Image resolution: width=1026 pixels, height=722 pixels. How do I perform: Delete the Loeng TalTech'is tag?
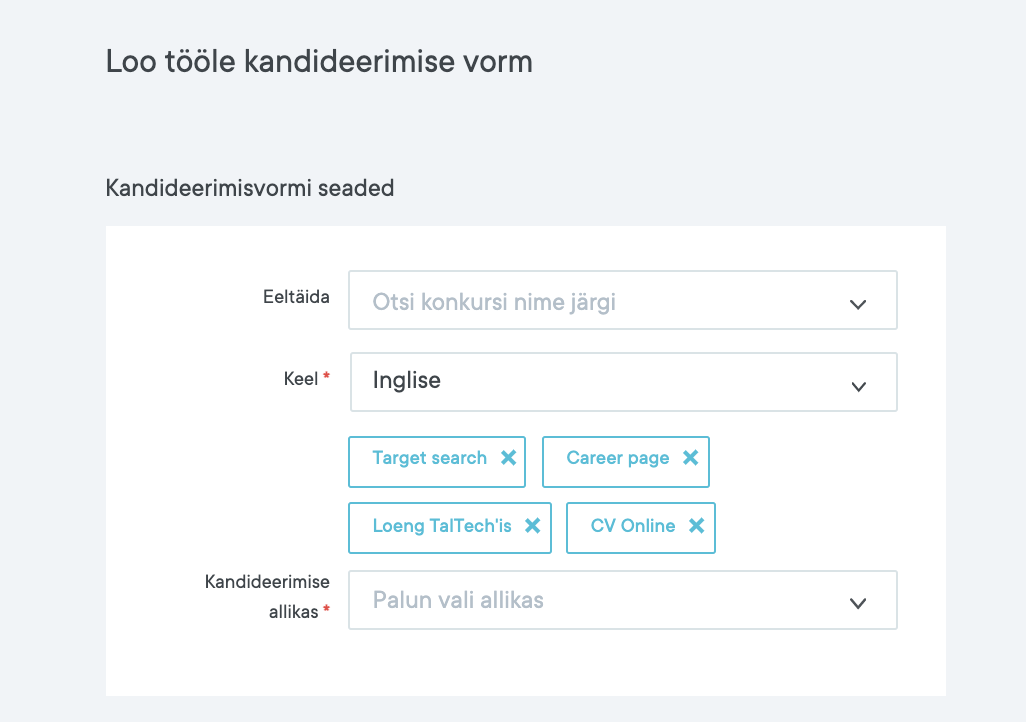pos(532,526)
